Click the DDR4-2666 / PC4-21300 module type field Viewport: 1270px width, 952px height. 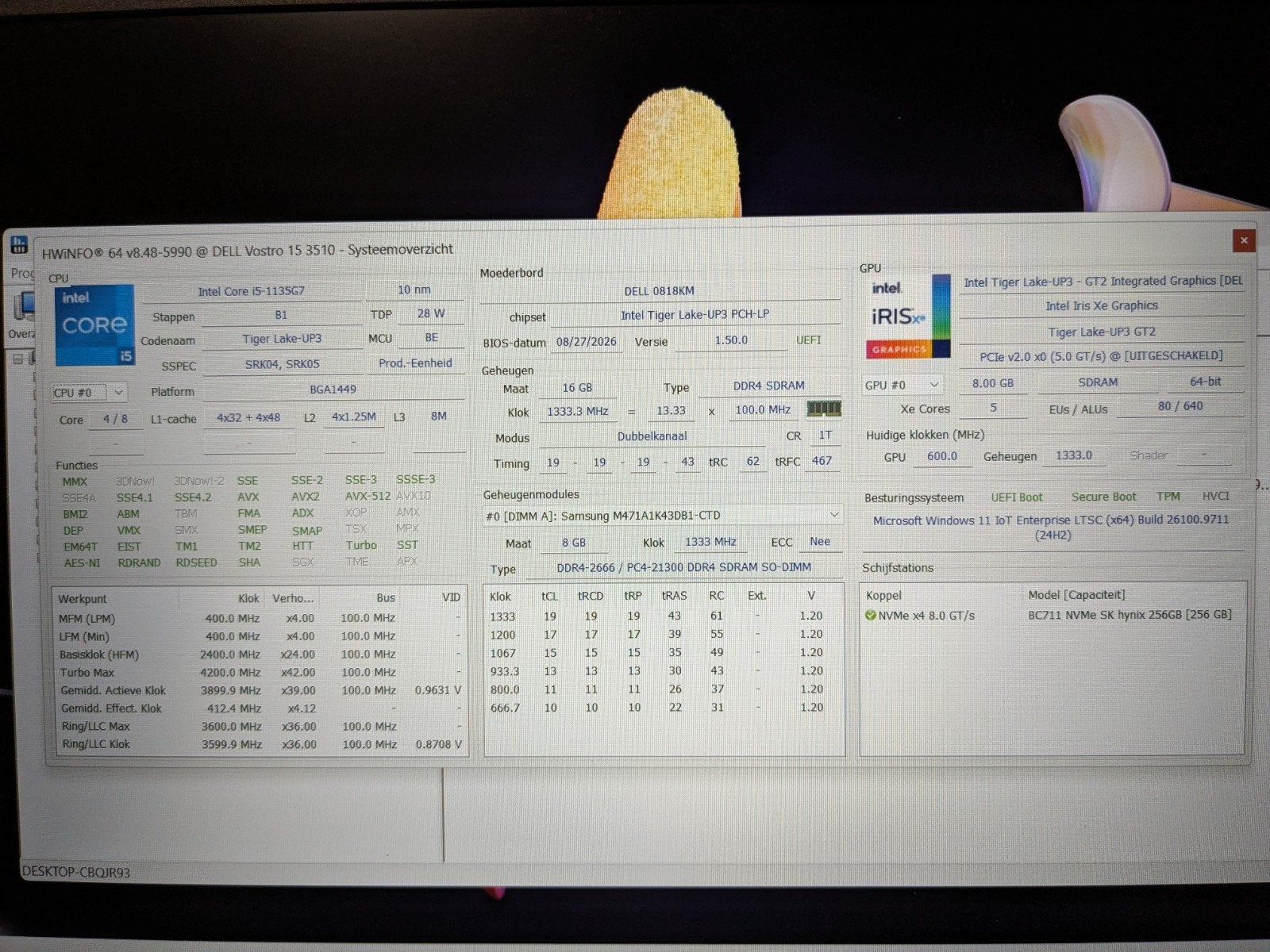point(683,568)
